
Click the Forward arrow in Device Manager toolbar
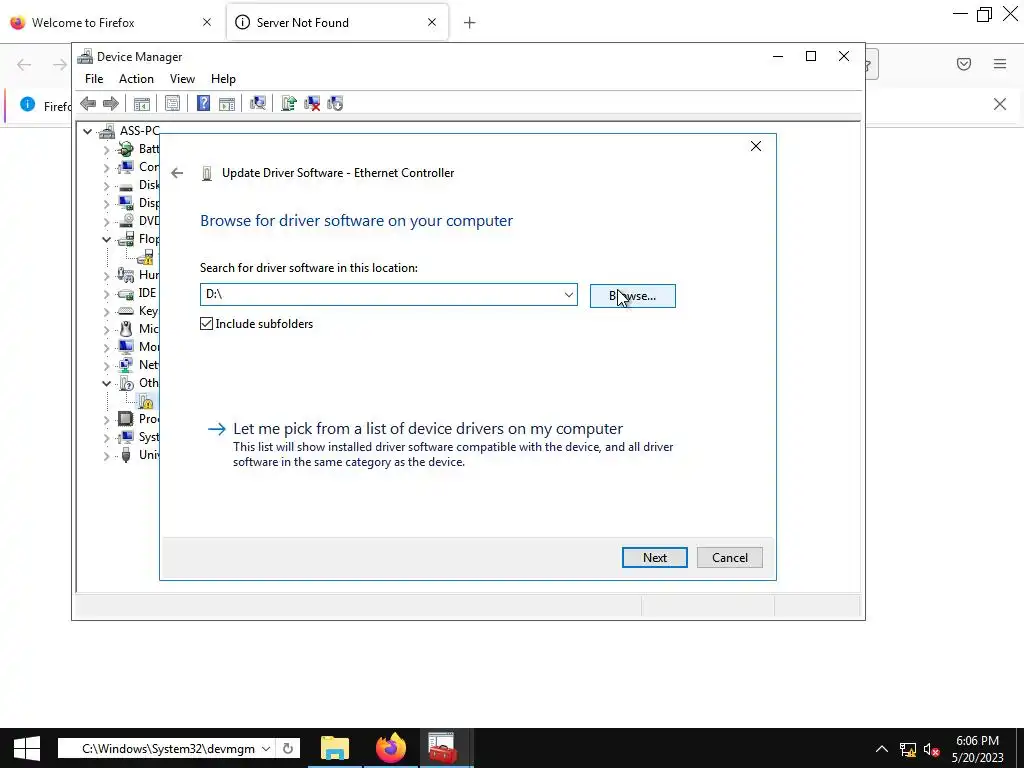pos(111,103)
